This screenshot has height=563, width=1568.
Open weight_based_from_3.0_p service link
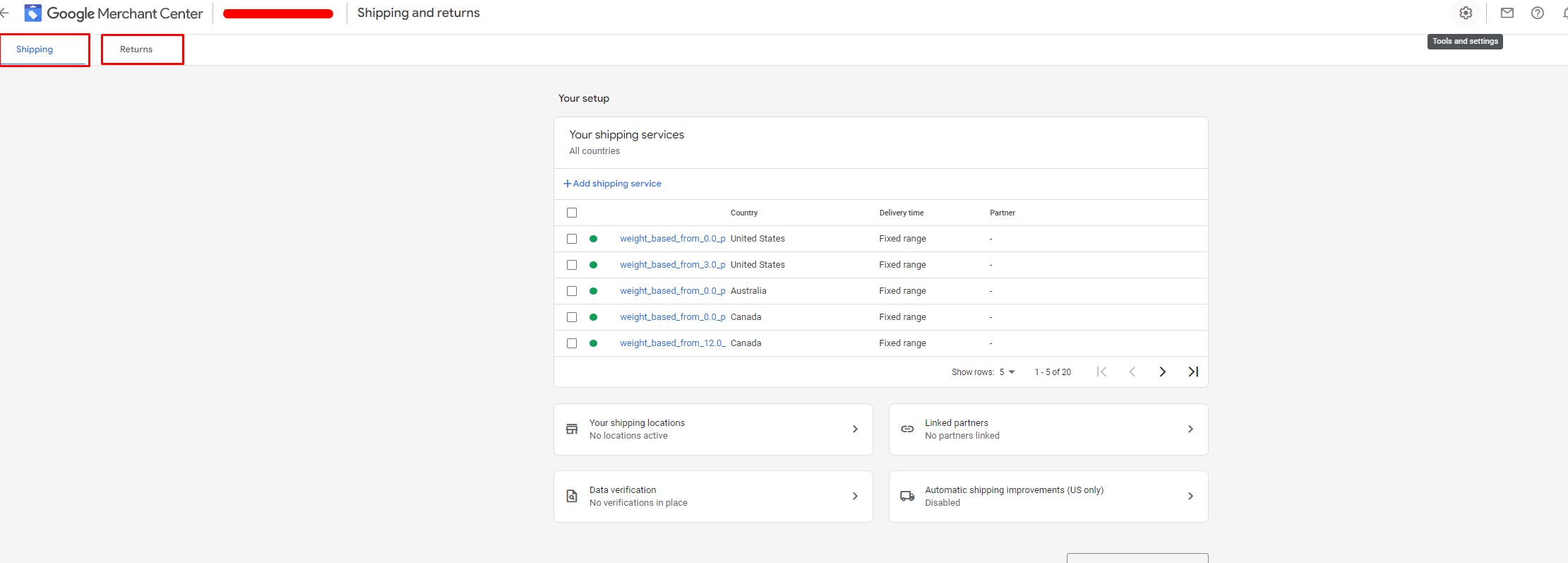click(x=673, y=265)
